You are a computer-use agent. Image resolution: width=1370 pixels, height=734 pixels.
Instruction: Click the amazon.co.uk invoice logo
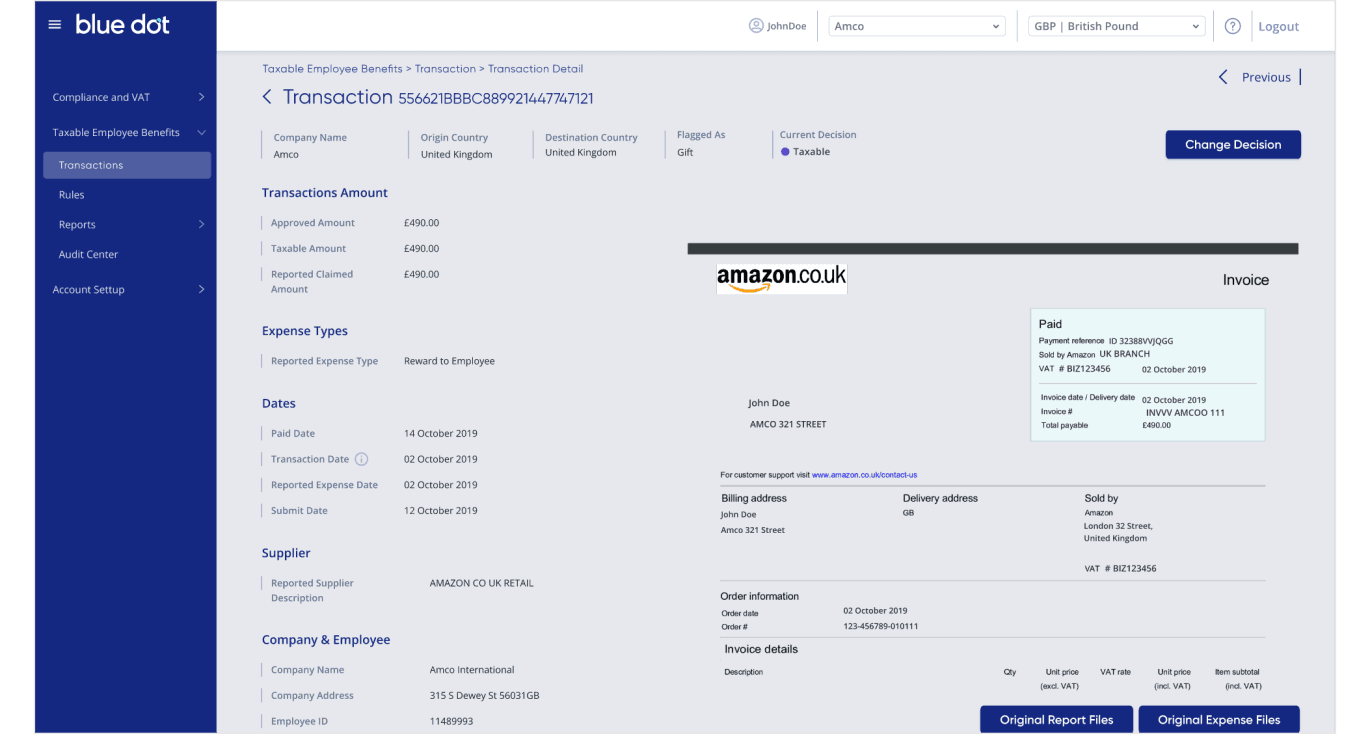coord(781,278)
